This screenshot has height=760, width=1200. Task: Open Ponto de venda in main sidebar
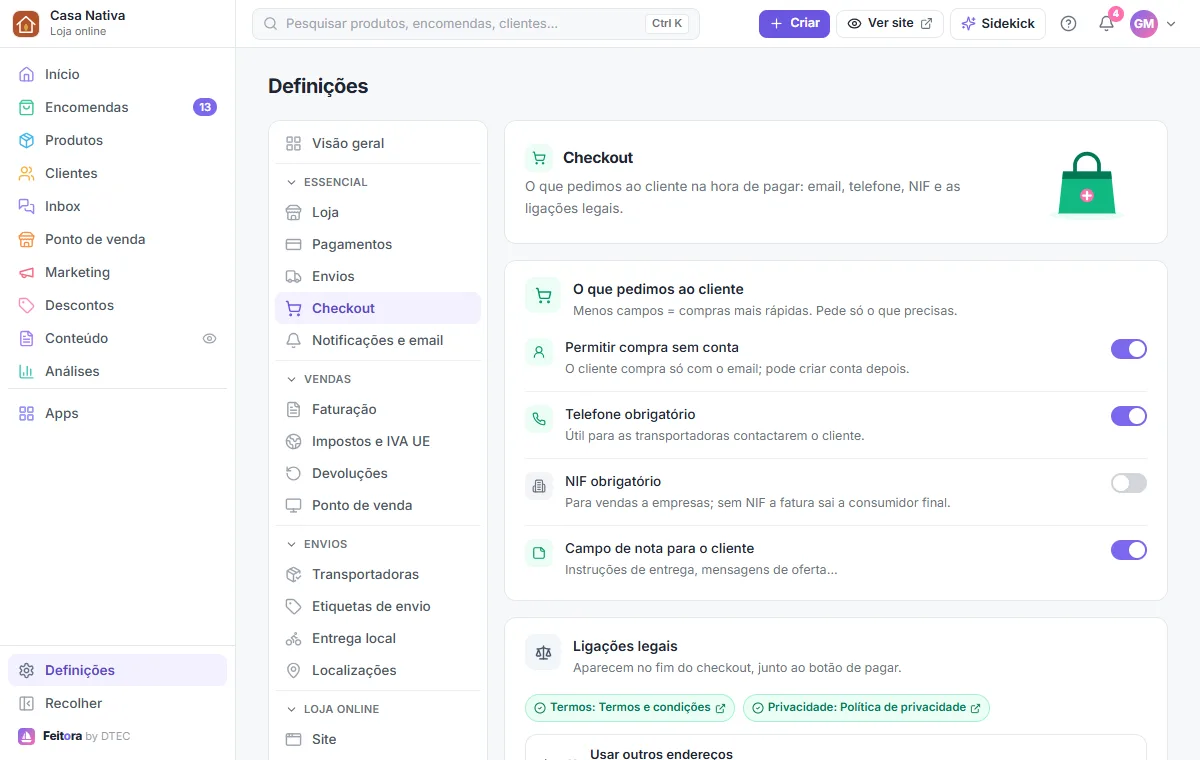click(x=118, y=239)
